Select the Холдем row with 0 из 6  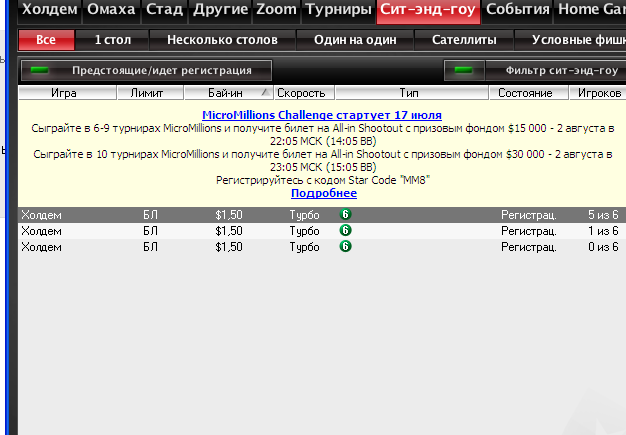pos(322,247)
